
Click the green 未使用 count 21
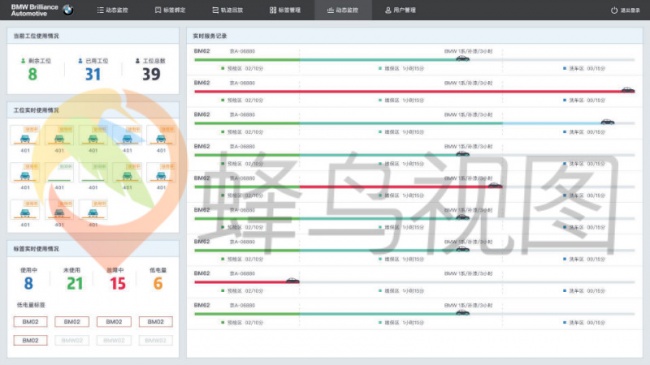pyautogui.click(x=75, y=284)
